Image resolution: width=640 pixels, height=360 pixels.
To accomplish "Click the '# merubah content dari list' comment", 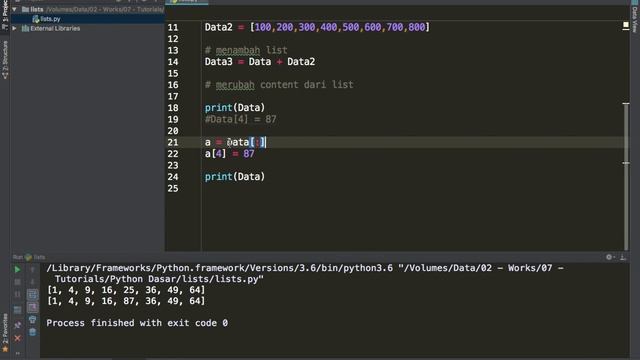I will coord(279,85).
